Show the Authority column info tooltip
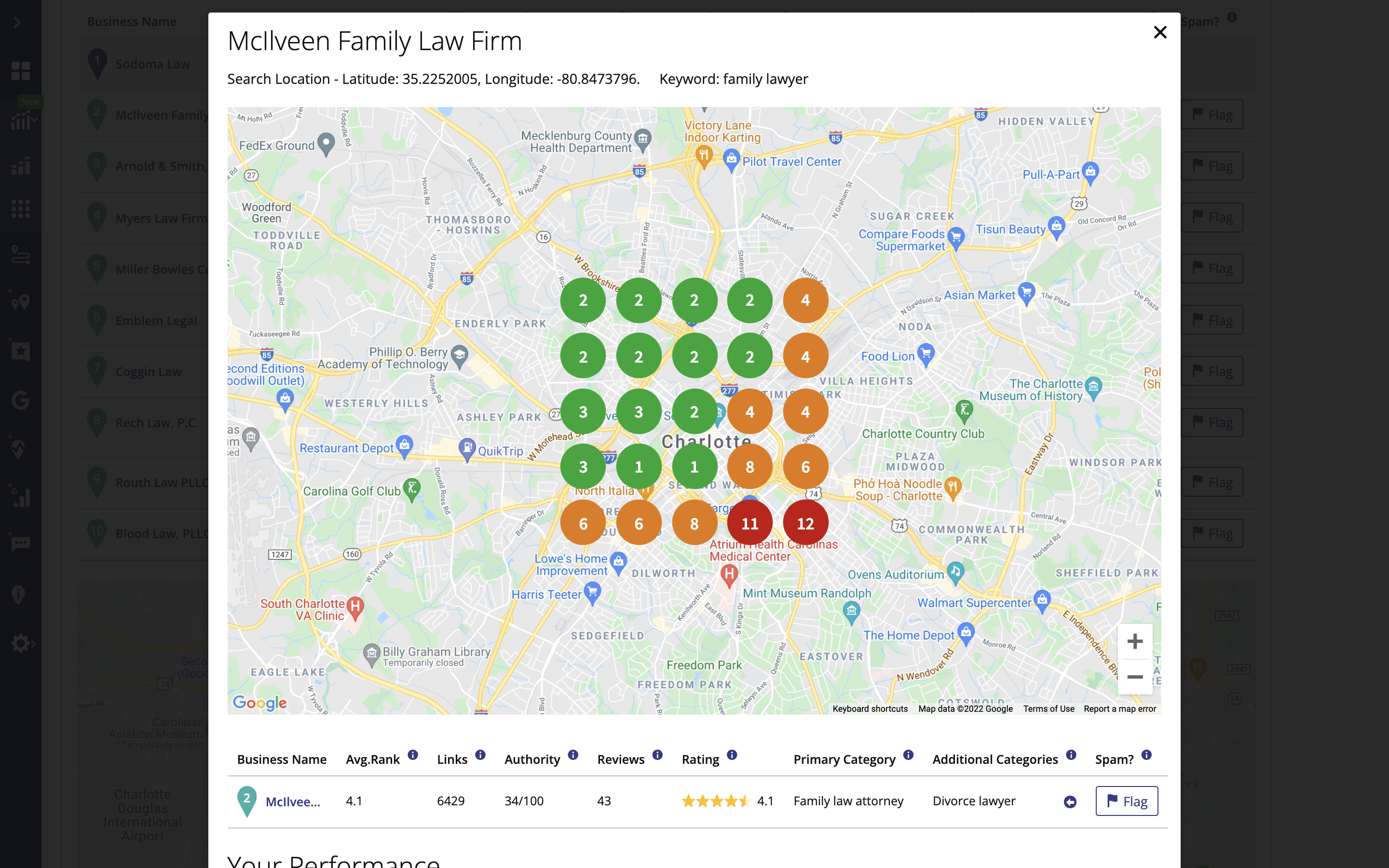 [x=573, y=755]
